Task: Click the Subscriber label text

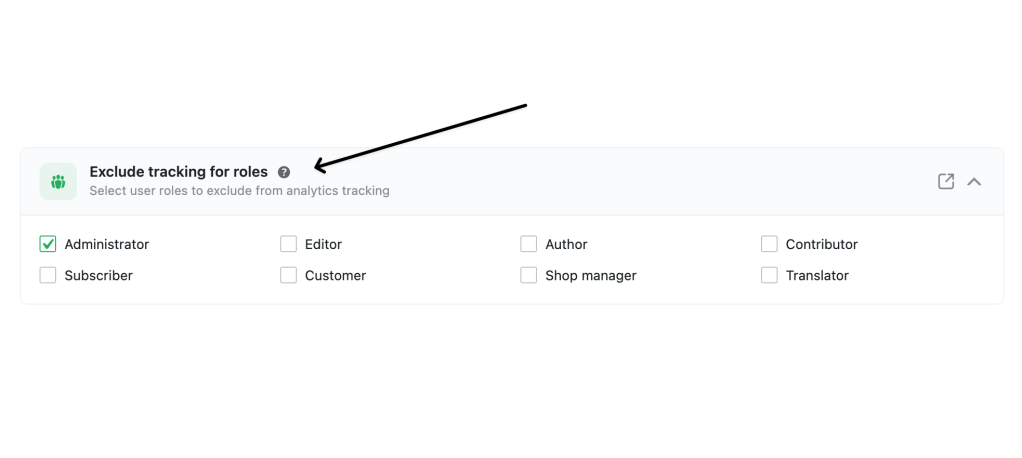Action: coord(98,276)
